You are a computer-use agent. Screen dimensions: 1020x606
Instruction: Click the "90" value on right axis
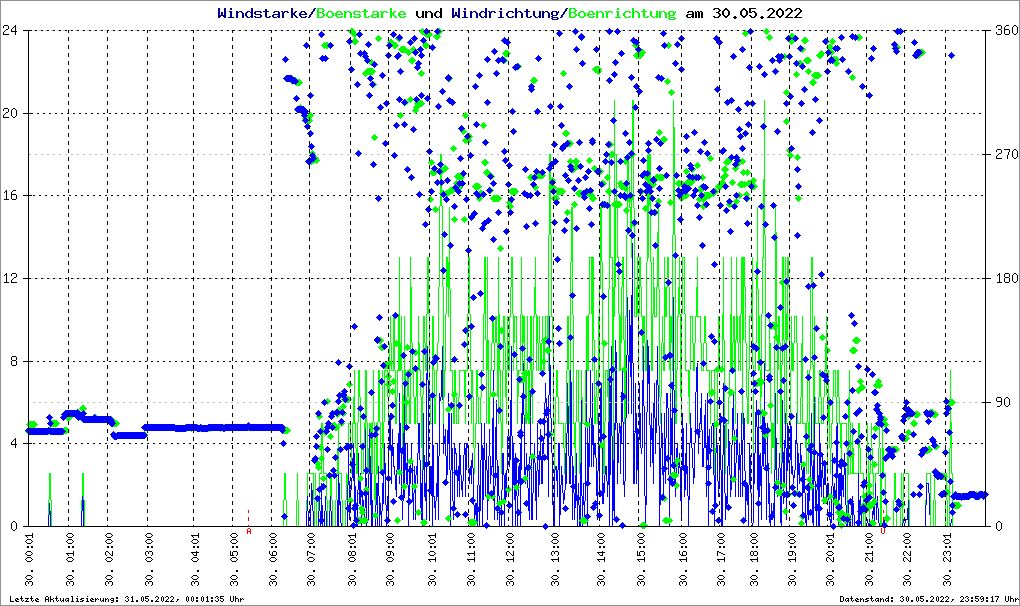[x=1001, y=402]
